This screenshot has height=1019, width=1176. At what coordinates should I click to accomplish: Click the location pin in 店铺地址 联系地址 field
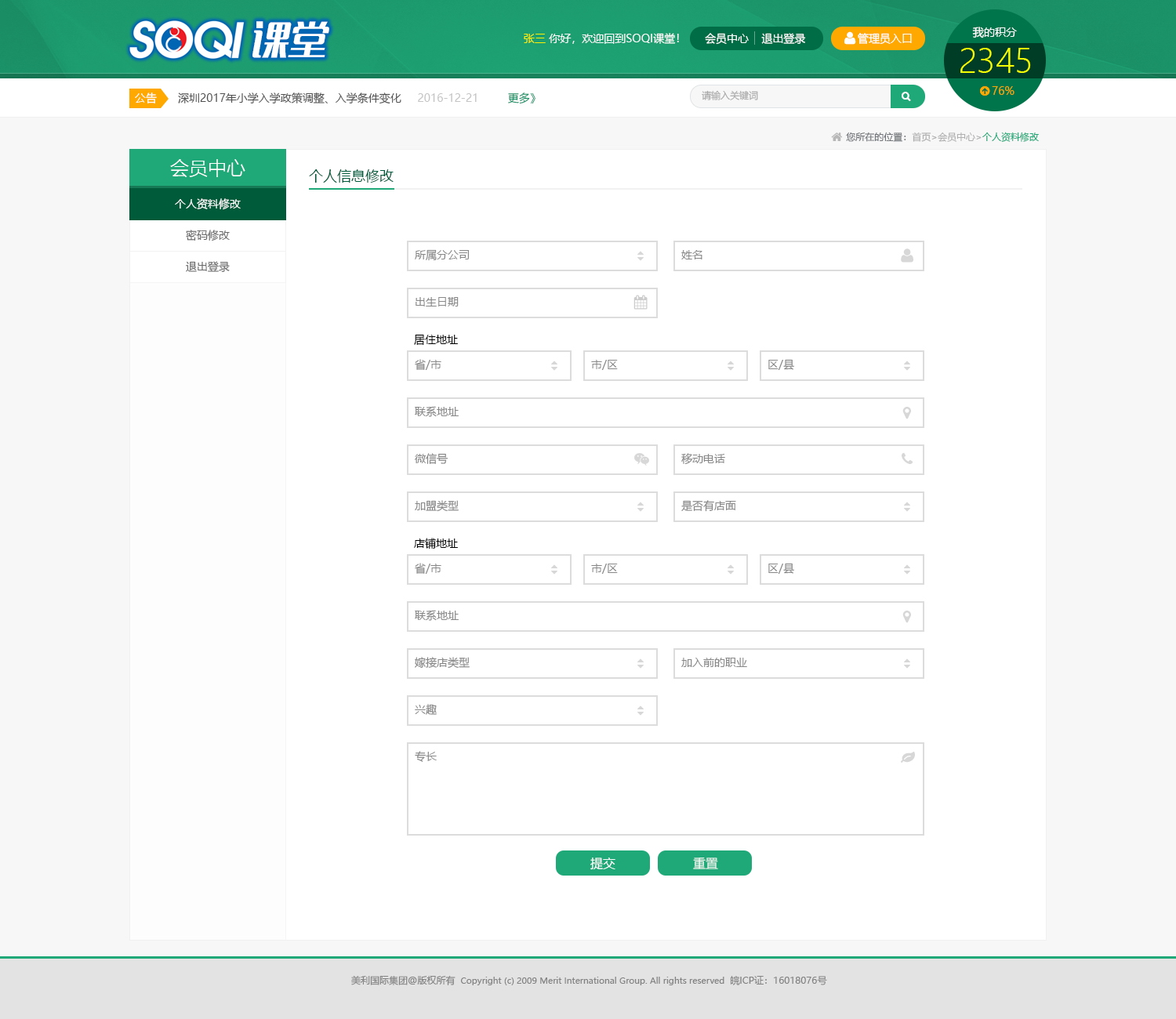coord(907,616)
